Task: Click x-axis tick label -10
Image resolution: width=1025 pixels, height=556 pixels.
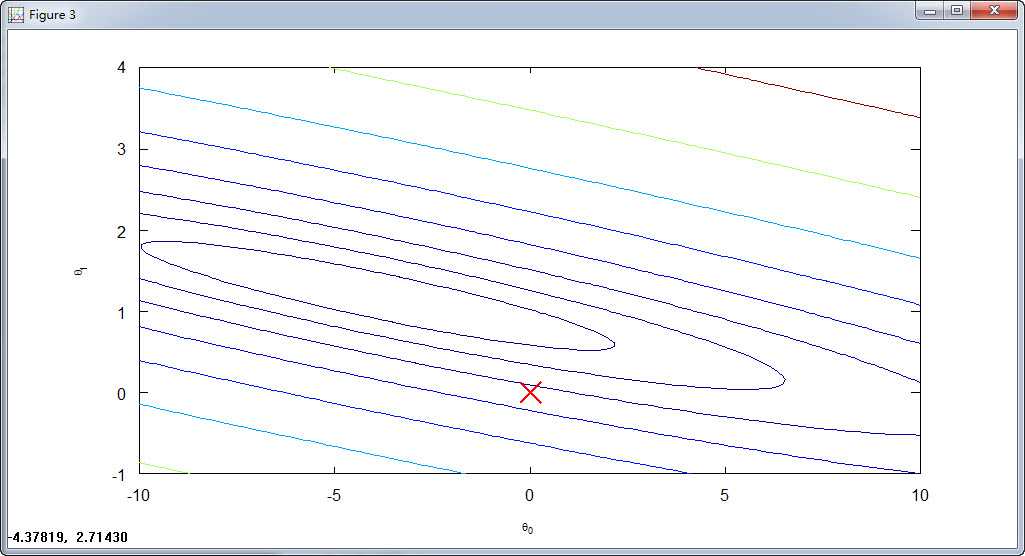Action: pos(138,495)
